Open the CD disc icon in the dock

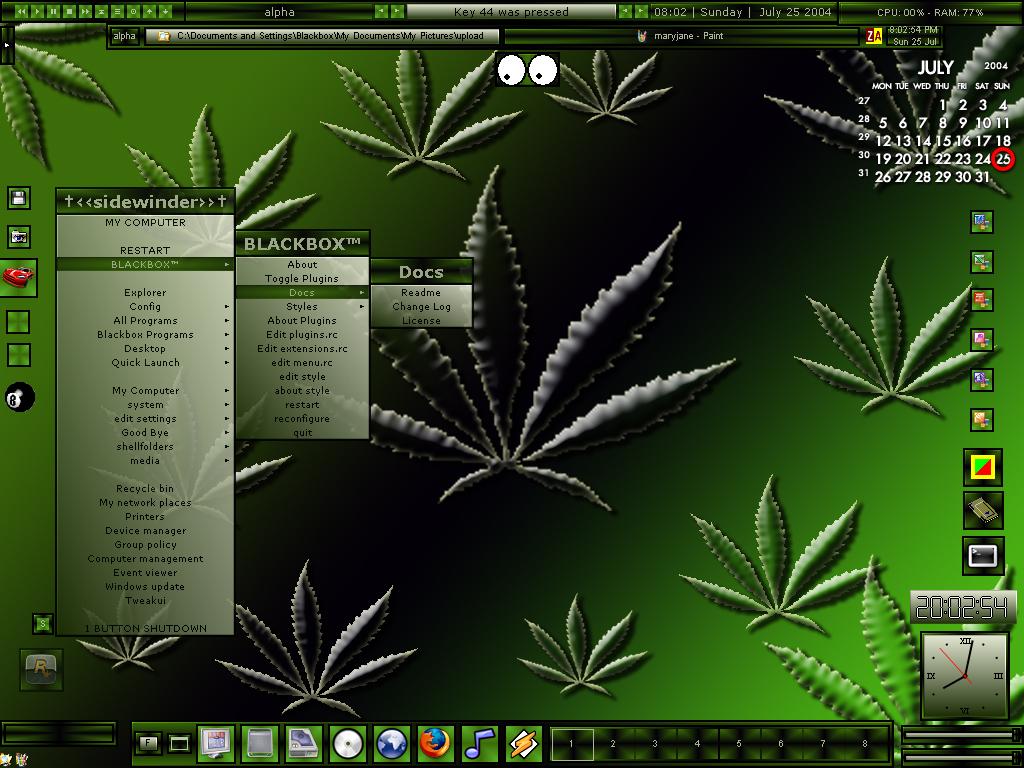tap(347, 743)
